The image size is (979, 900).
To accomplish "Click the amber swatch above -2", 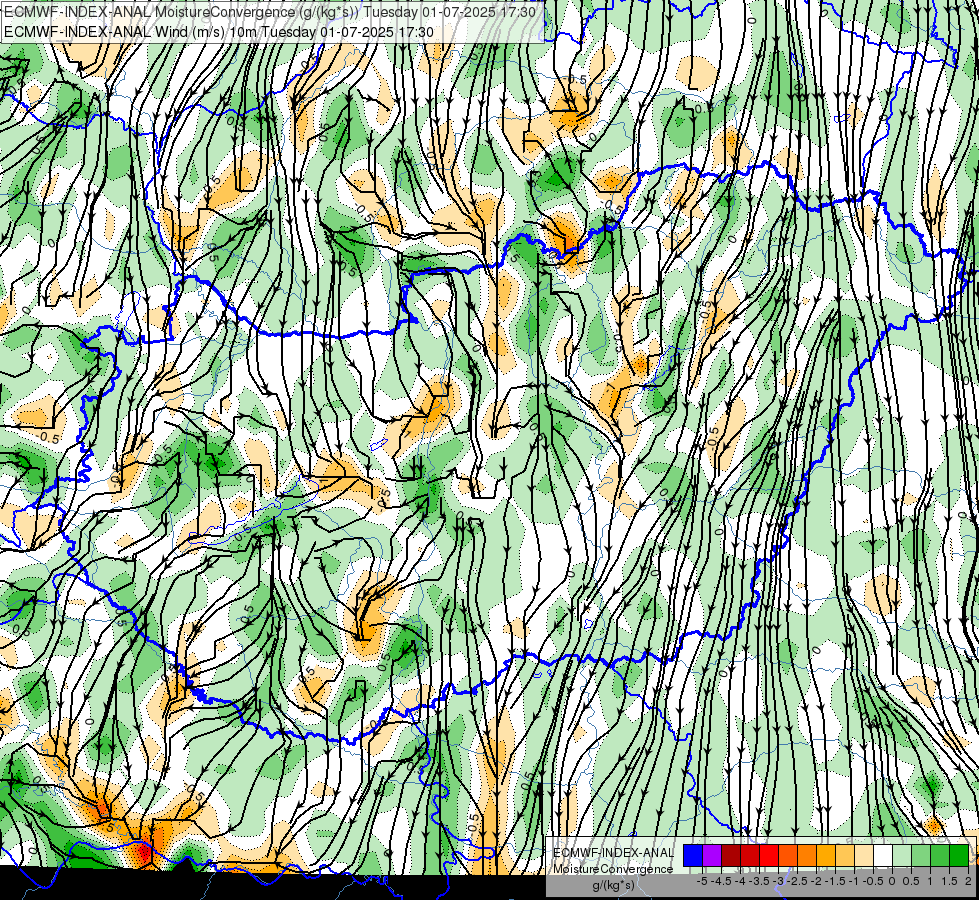I will tap(825, 856).
